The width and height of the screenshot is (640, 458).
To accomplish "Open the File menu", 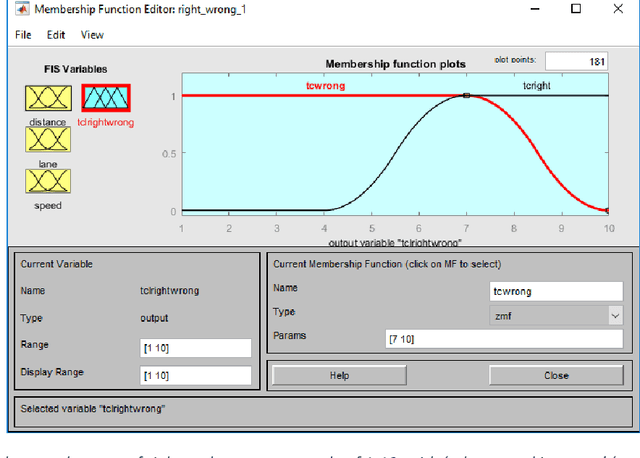I will coord(23,34).
